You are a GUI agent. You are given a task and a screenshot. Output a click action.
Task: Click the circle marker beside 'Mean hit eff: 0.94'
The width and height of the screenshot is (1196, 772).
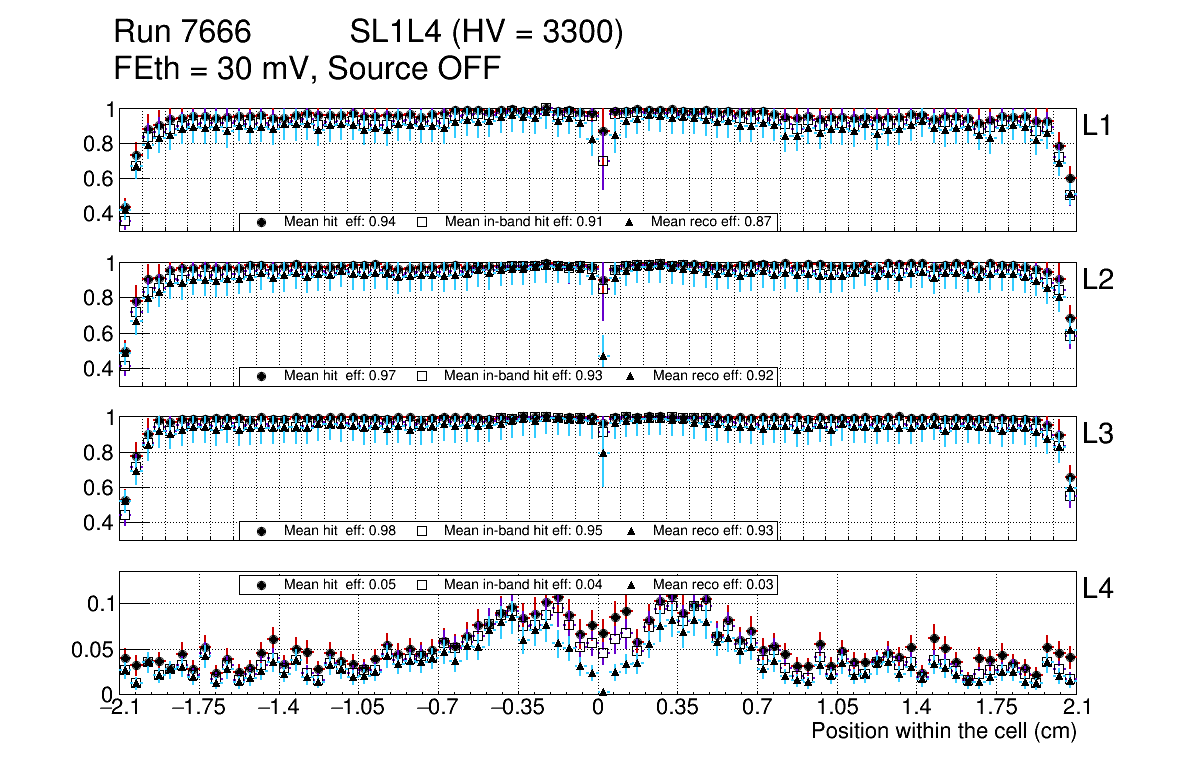pos(262,222)
